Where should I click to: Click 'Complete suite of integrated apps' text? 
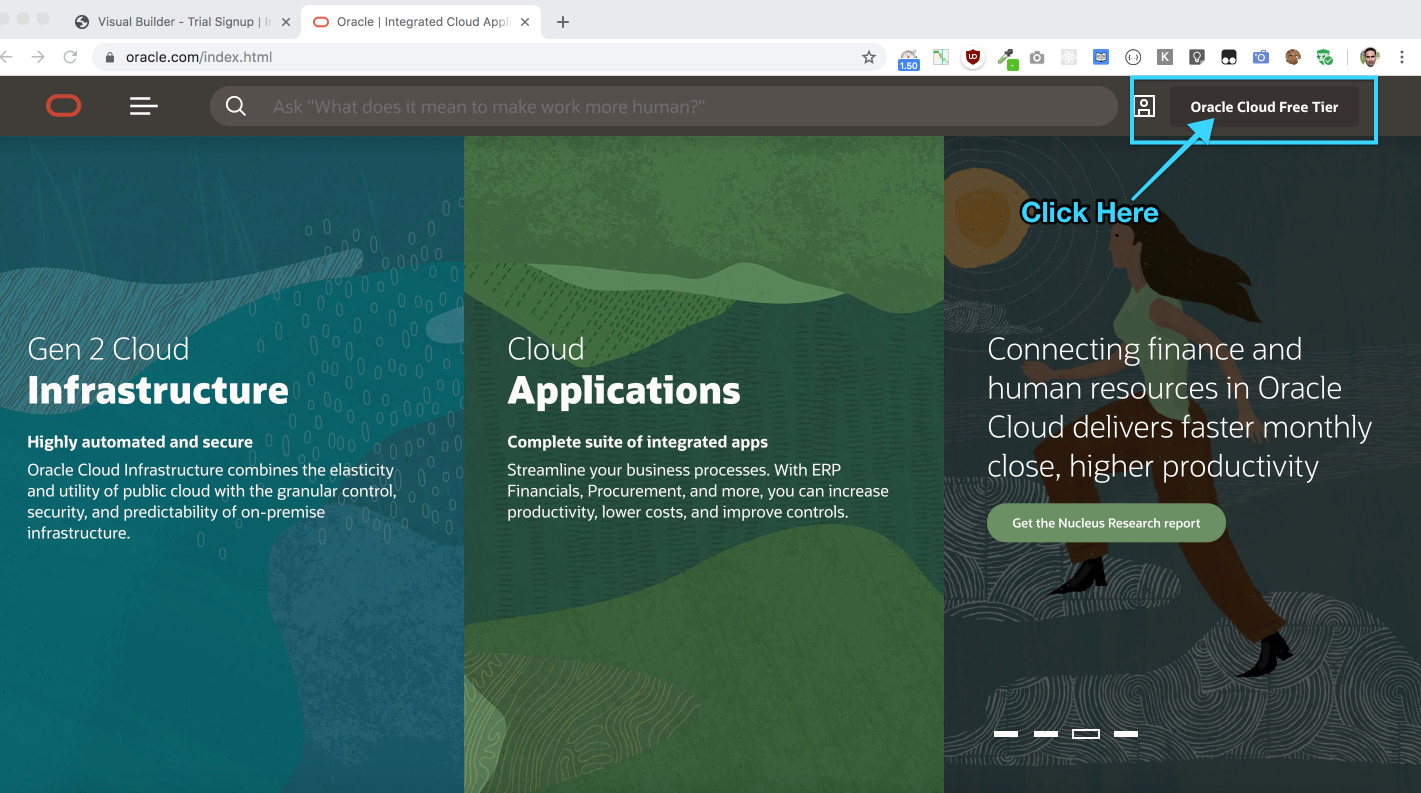[637, 441]
